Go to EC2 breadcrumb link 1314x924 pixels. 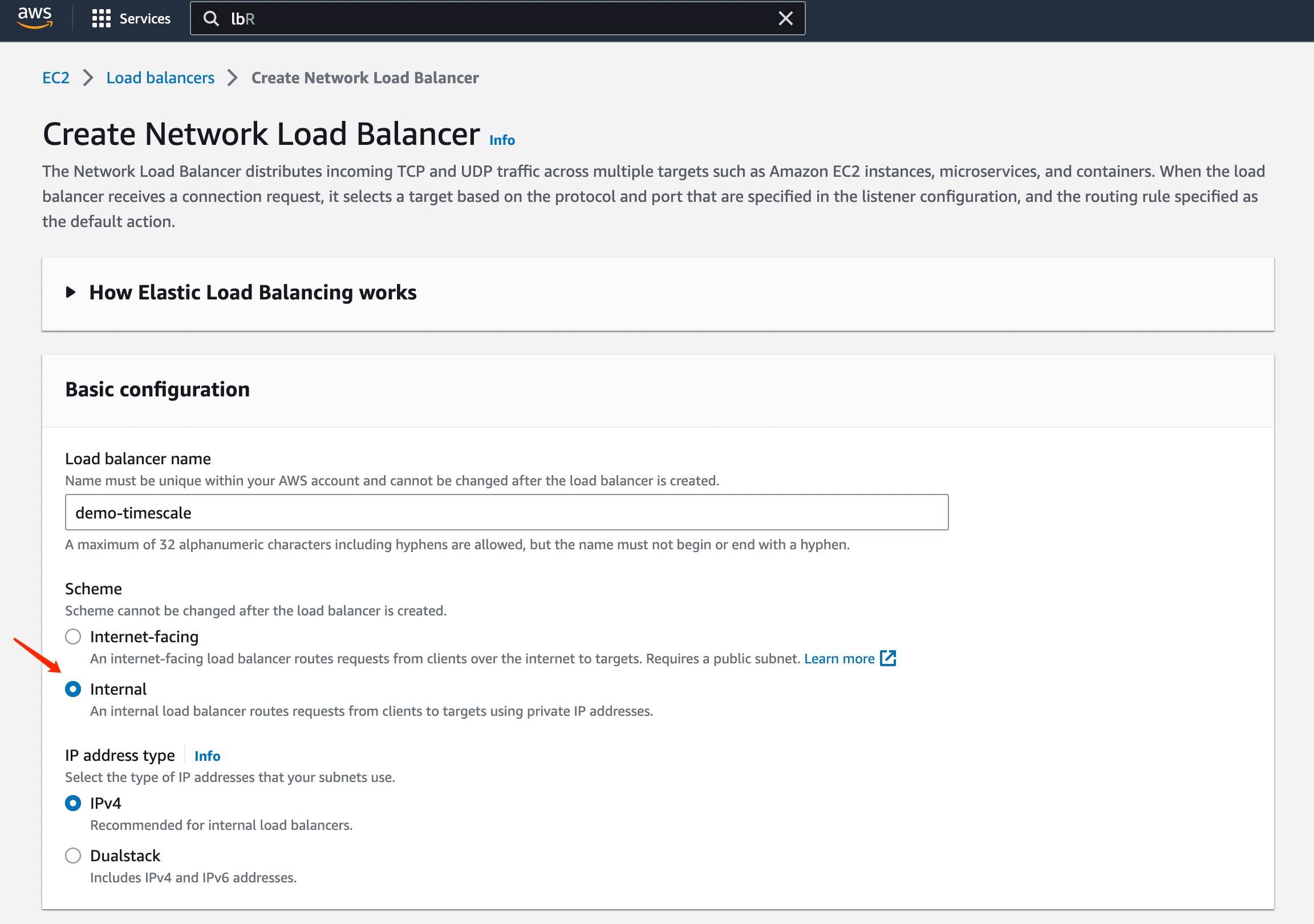(55, 78)
